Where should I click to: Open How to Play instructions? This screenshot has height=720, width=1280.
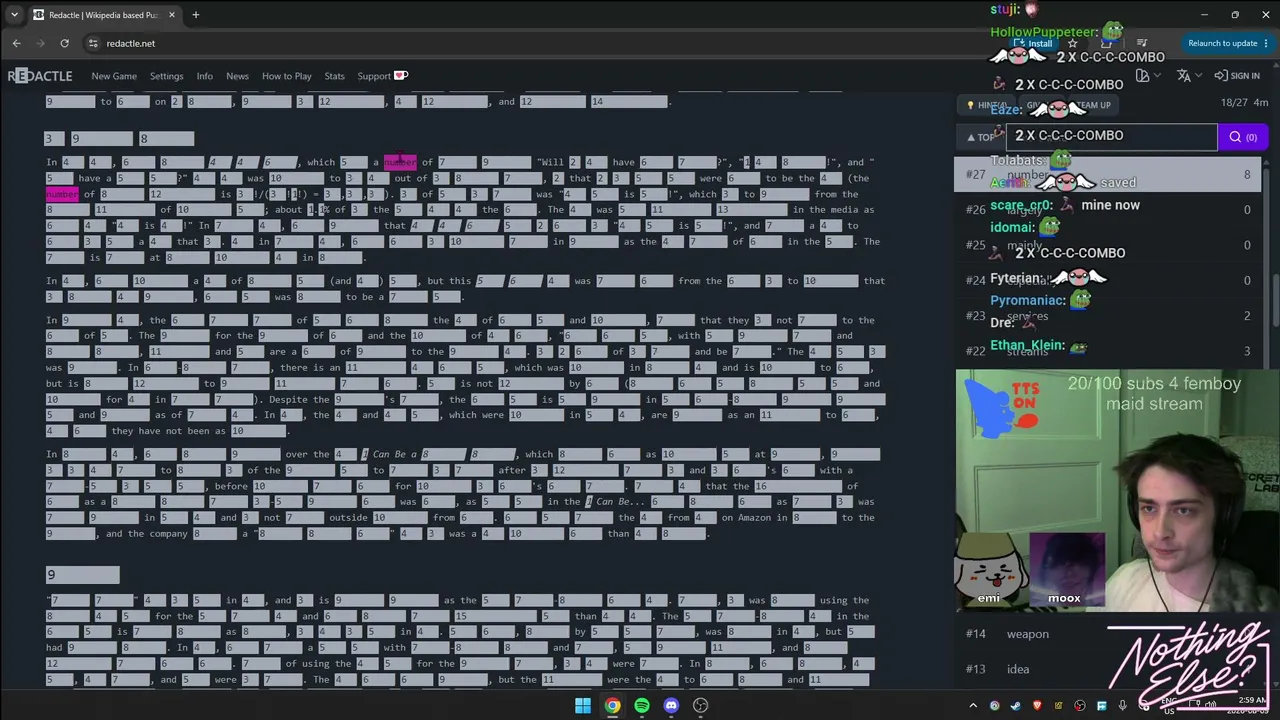(287, 76)
